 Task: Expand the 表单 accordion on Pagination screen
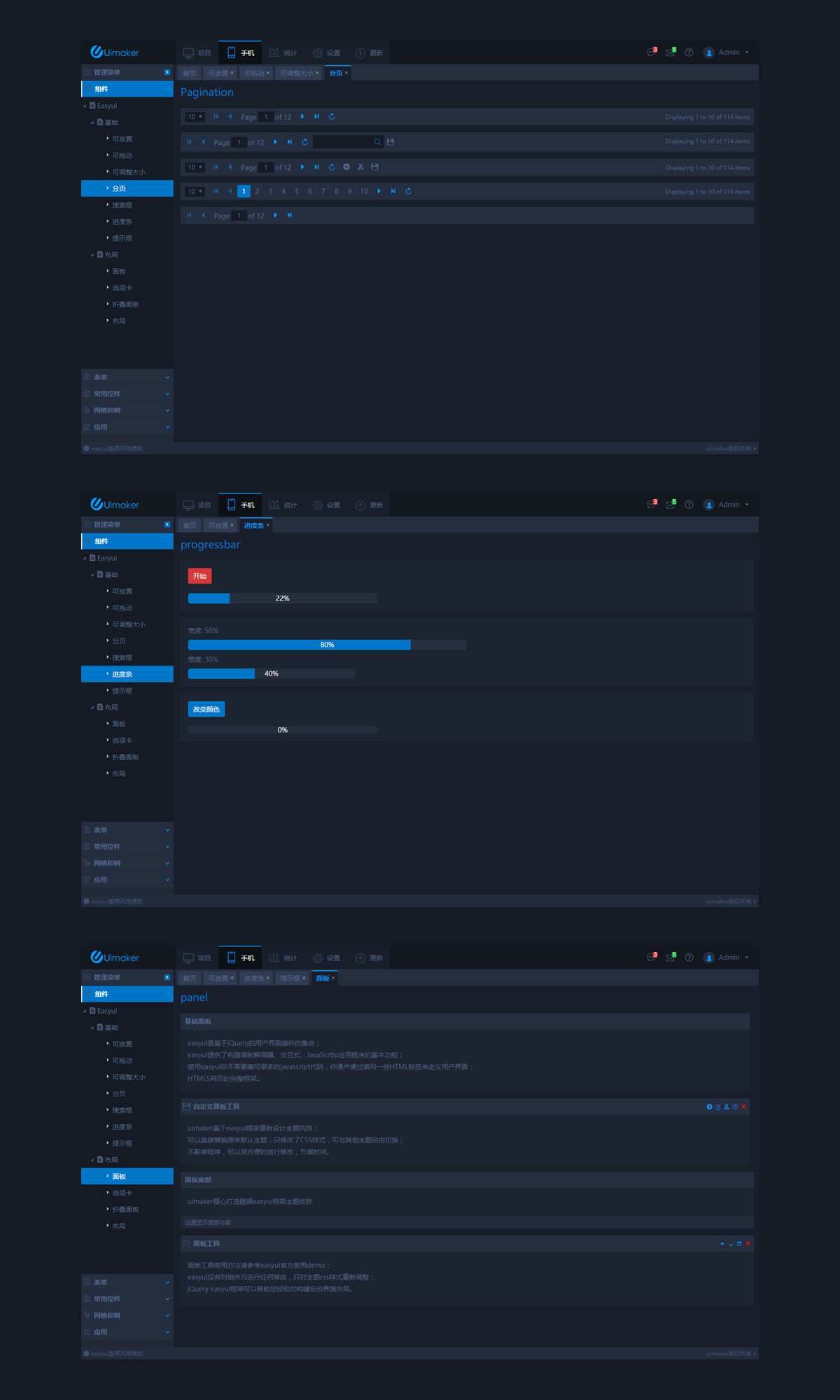(x=127, y=377)
